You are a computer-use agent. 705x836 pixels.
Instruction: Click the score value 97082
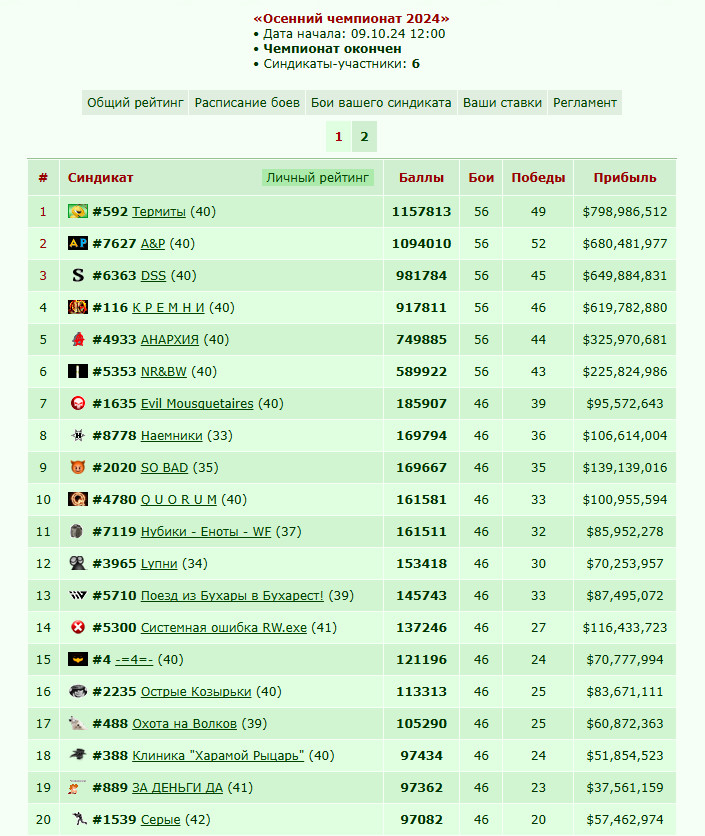(421, 819)
